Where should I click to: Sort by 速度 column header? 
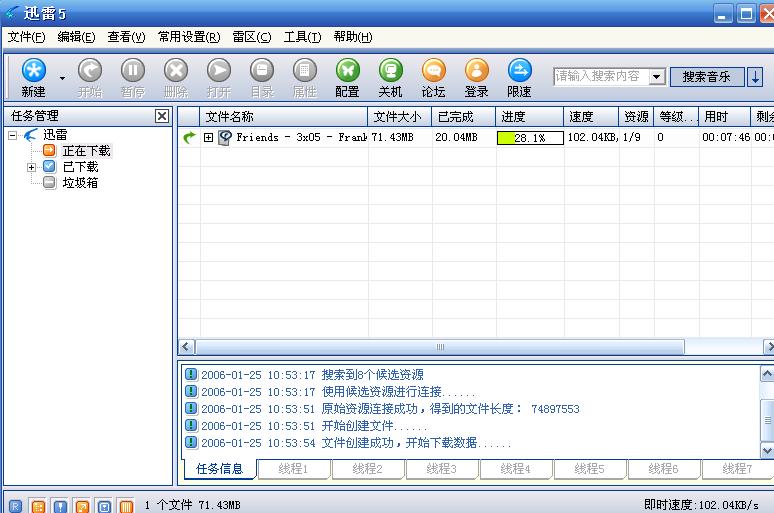click(591, 117)
